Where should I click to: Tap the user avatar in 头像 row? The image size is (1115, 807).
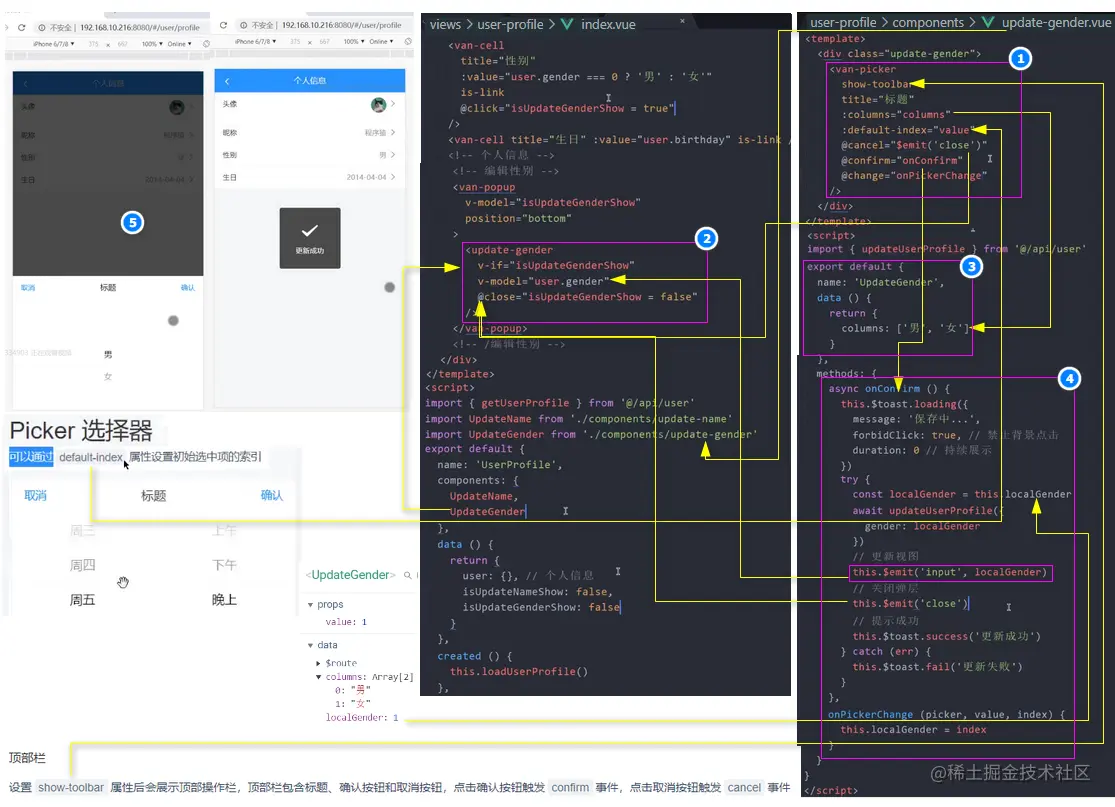[378, 105]
